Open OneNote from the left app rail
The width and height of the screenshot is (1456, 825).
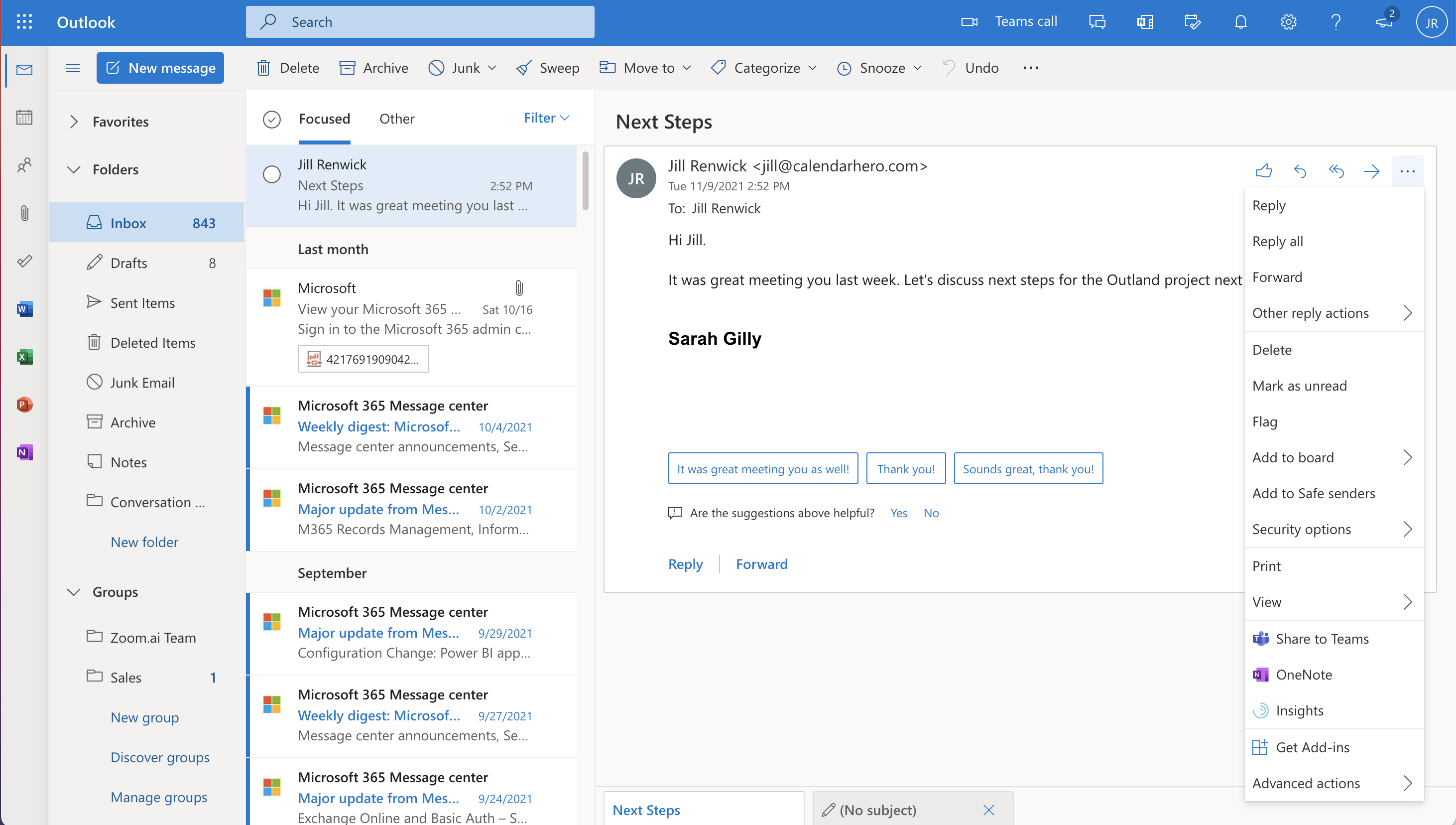coord(24,451)
